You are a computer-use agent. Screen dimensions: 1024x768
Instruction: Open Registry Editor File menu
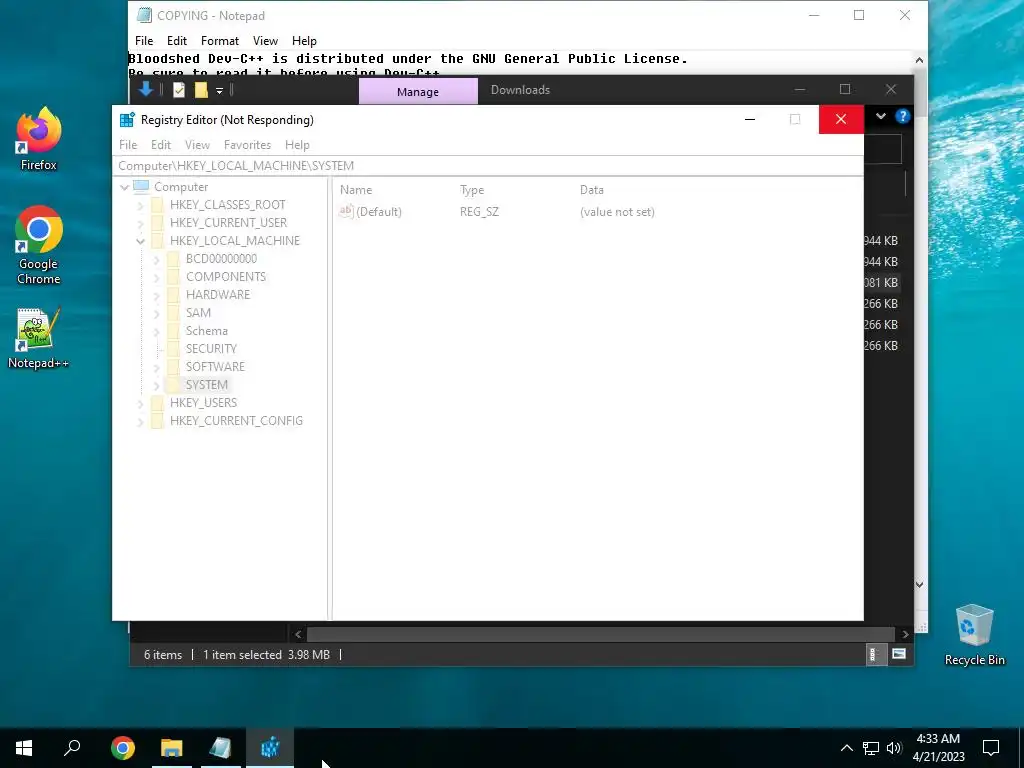tap(128, 145)
